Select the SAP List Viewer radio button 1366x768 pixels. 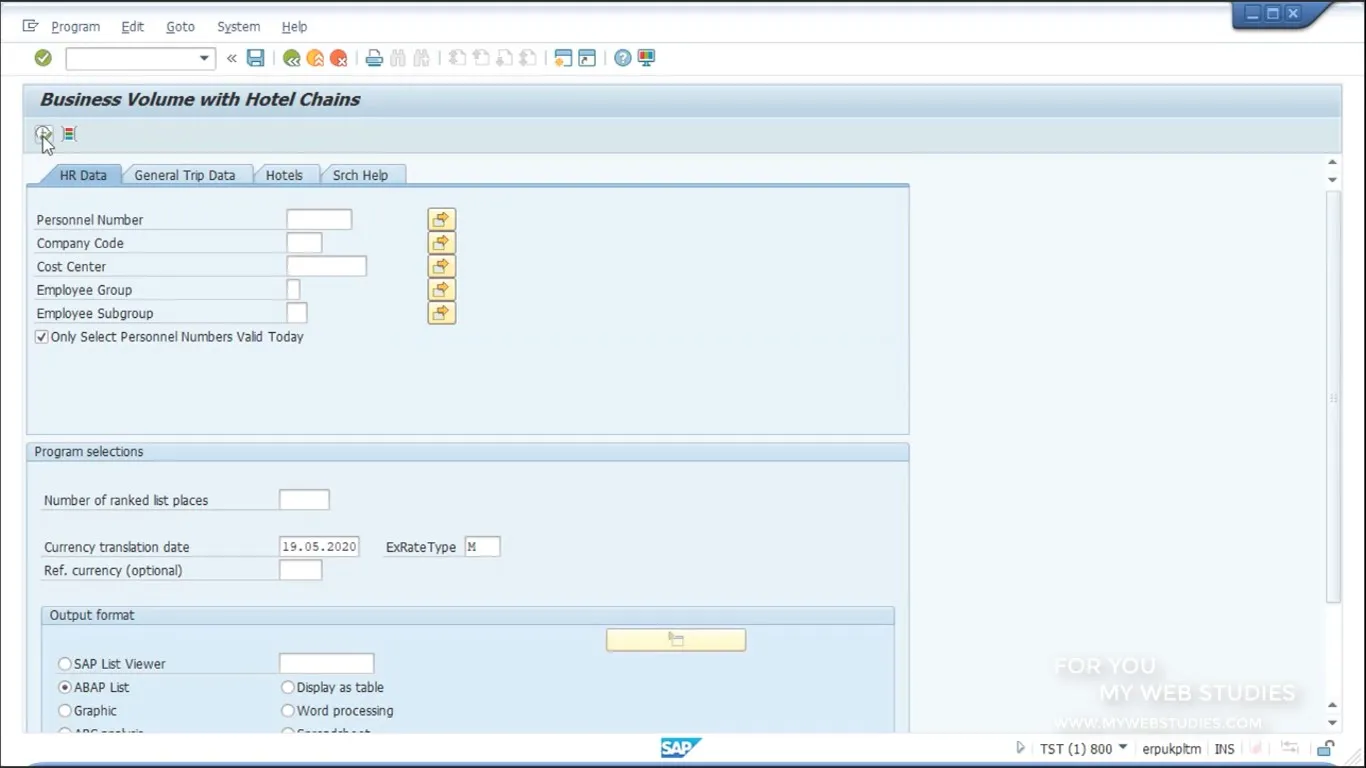pos(65,664)
